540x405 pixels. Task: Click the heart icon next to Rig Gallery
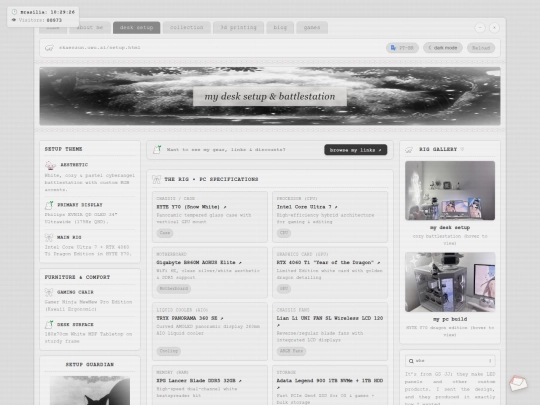(462, 149)
